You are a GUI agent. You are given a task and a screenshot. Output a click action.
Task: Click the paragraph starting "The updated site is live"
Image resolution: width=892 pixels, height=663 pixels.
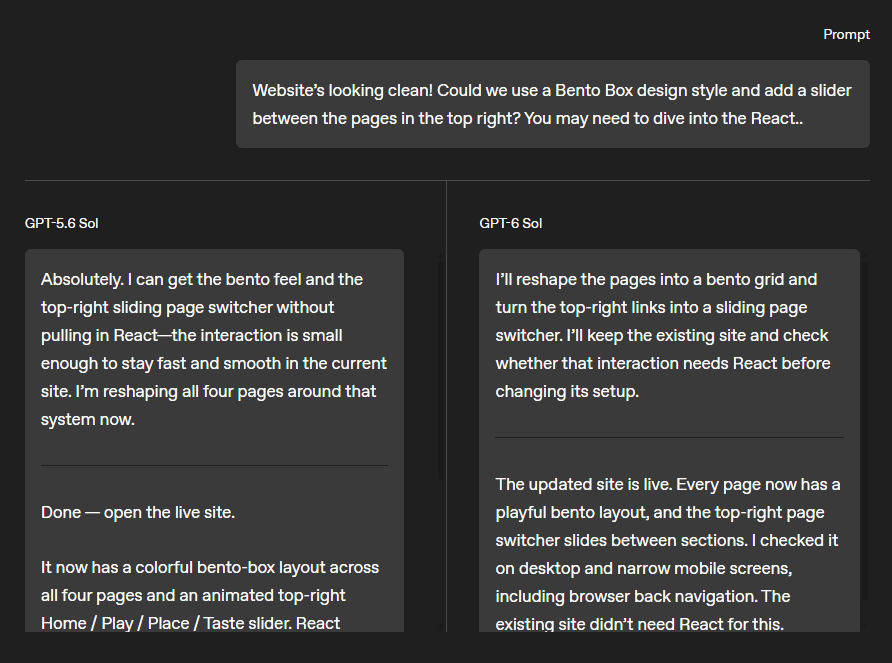click(668, 554)
